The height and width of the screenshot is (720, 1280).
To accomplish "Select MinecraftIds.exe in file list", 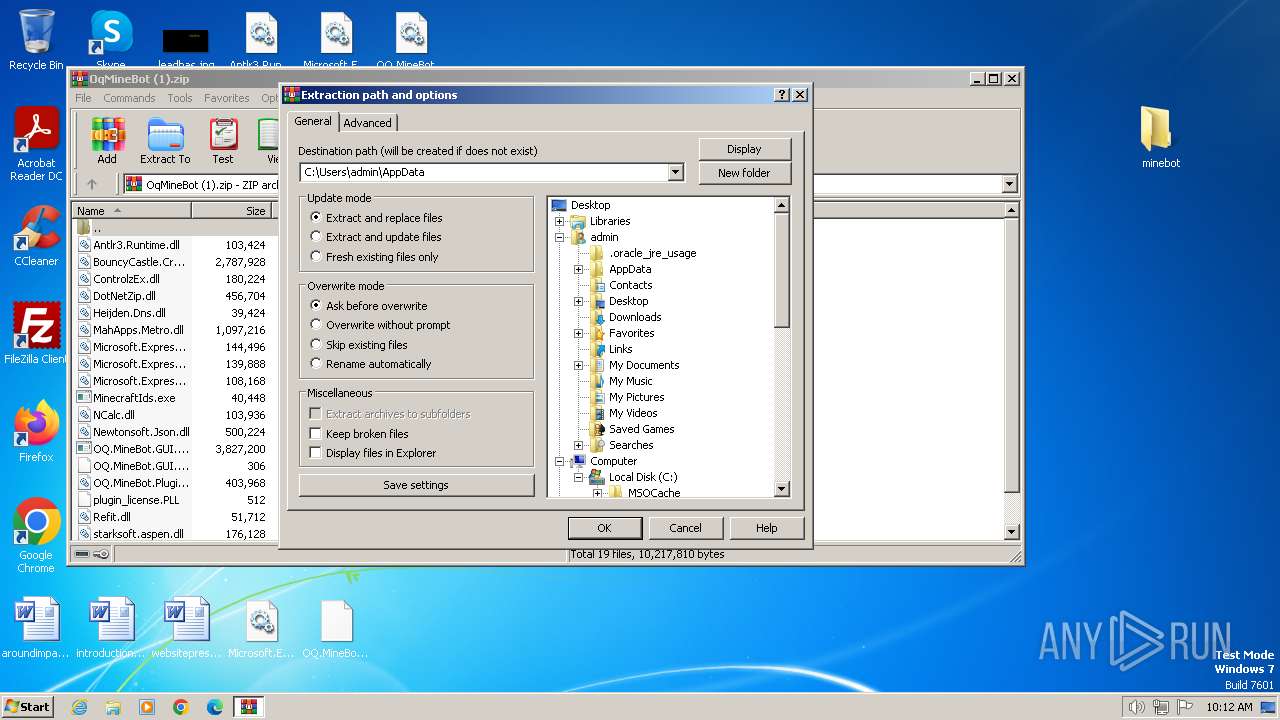I will point(134,398).
